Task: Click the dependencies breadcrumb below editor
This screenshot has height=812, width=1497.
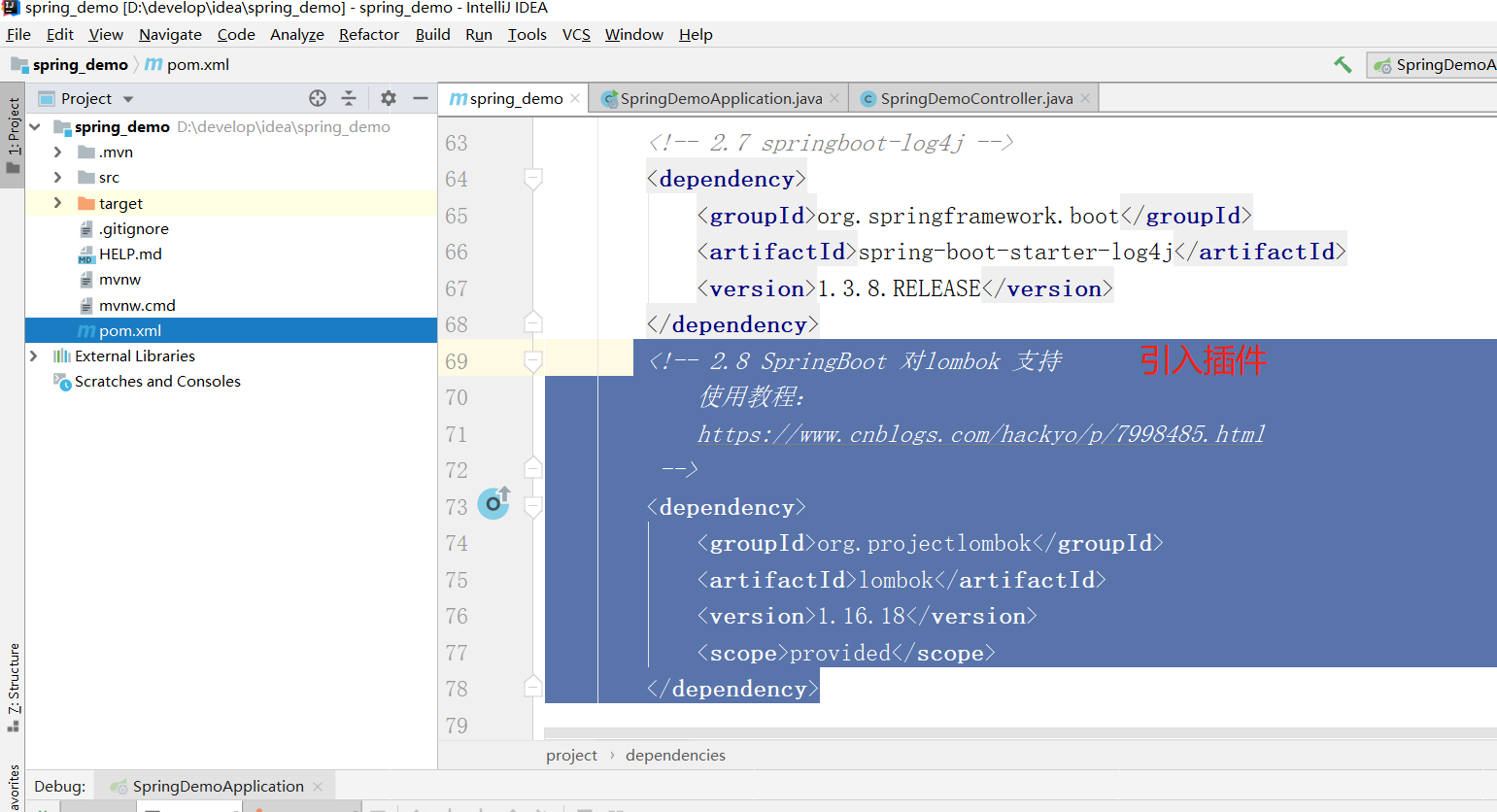Action: coord(675,756)
